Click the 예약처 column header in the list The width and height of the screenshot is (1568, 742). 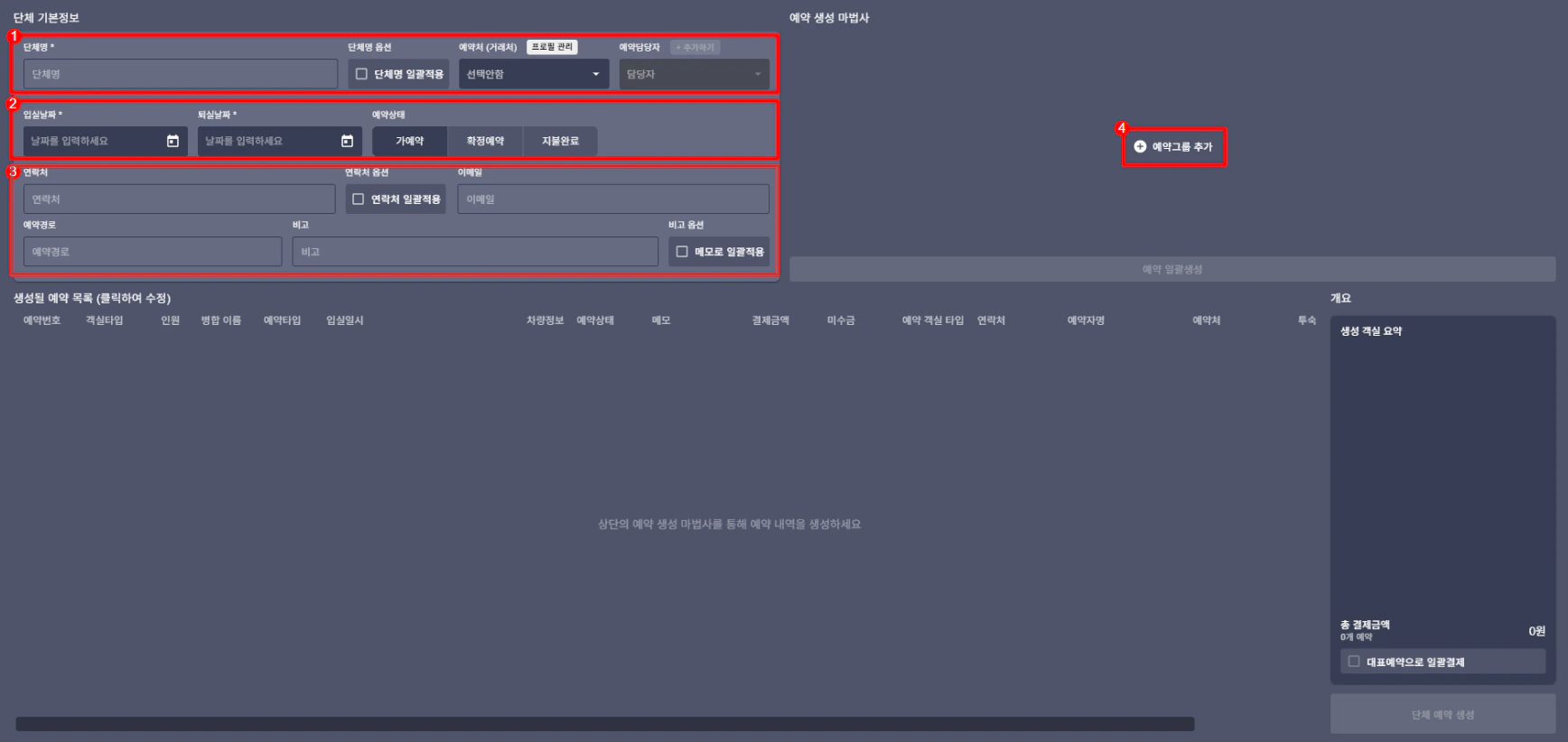[1206, 320]
